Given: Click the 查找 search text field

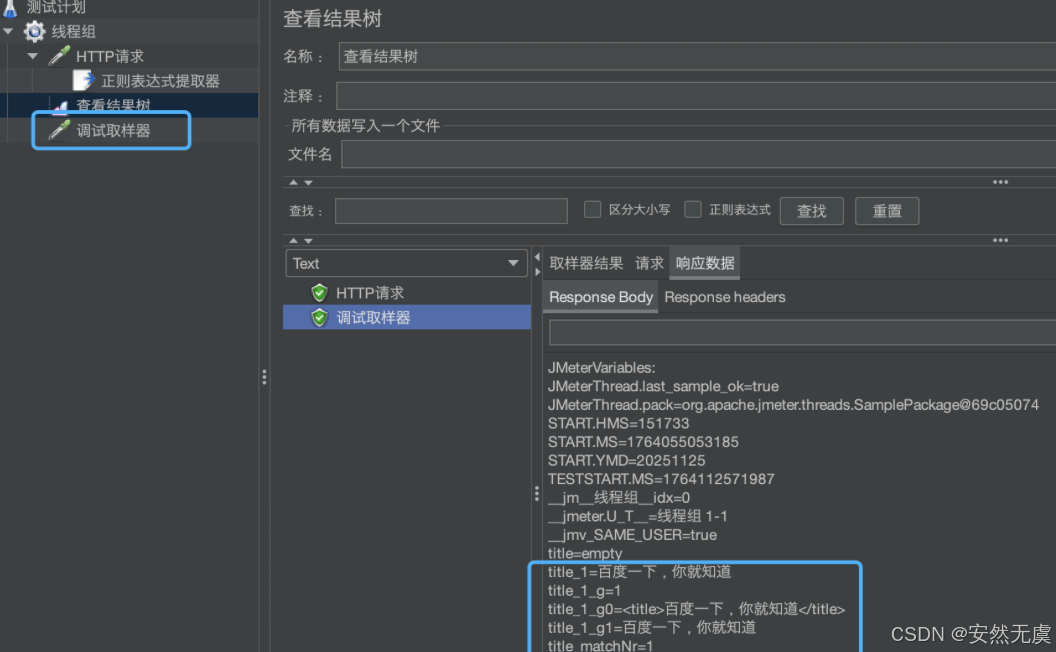Looking at the screenshot, I should click(451, 211).
